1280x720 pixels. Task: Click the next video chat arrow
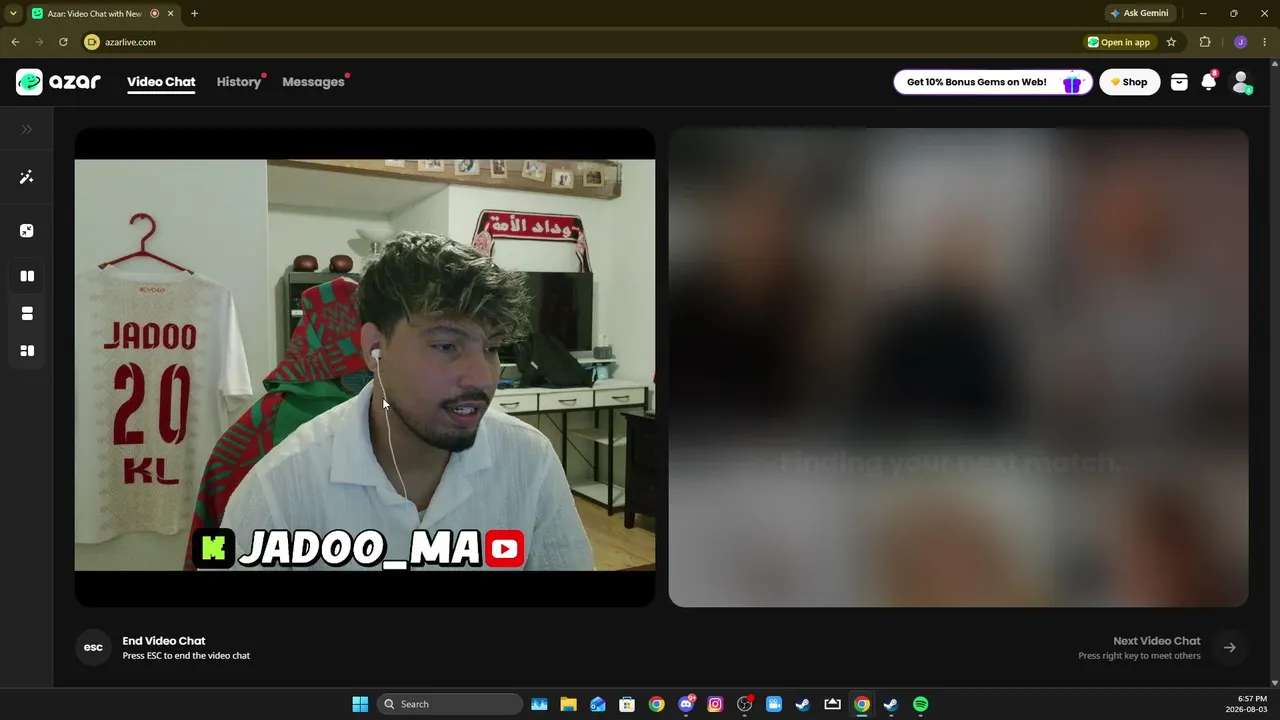click(1230, 648)
